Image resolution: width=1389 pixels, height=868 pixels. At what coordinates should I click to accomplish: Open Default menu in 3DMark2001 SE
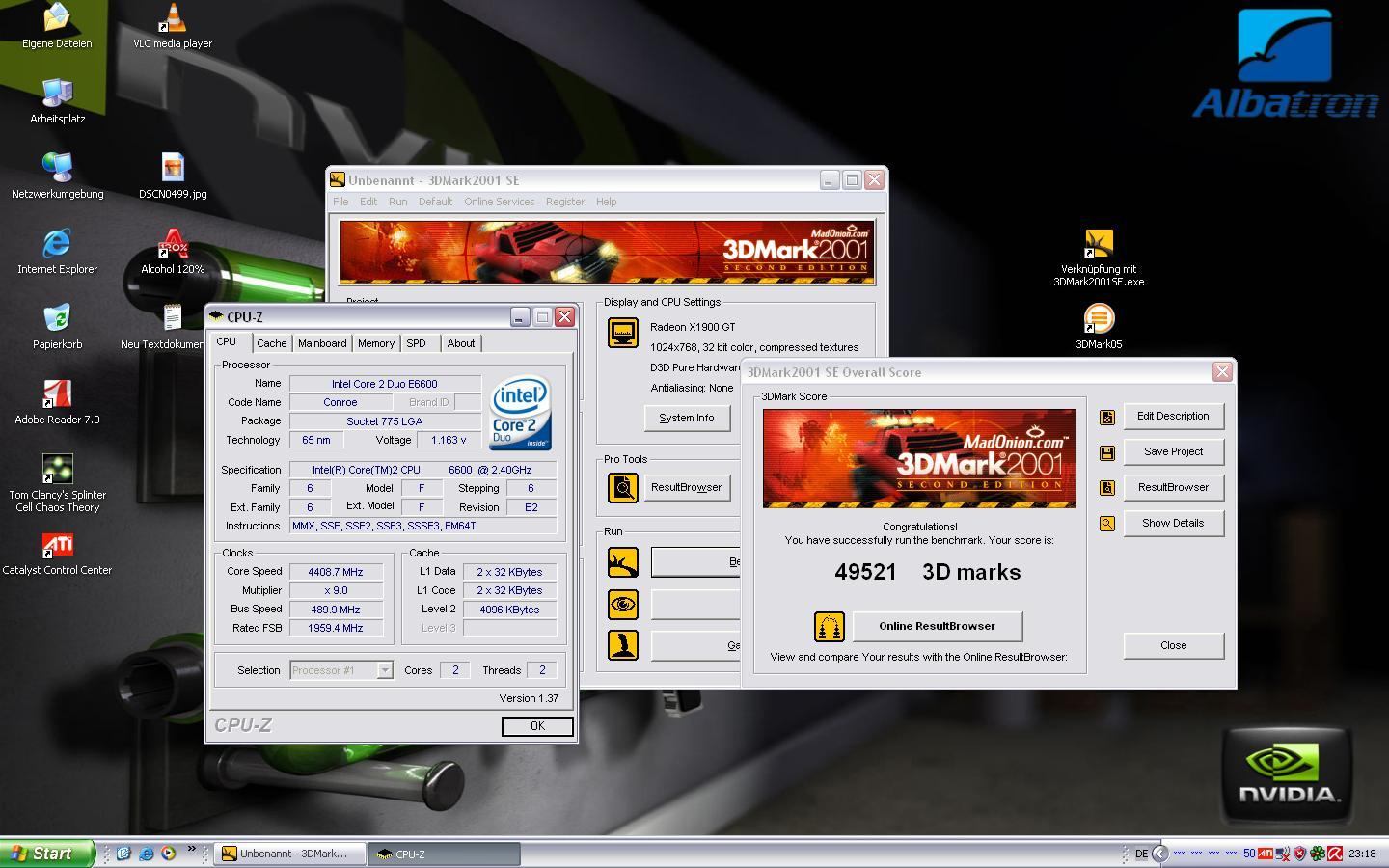435,202
